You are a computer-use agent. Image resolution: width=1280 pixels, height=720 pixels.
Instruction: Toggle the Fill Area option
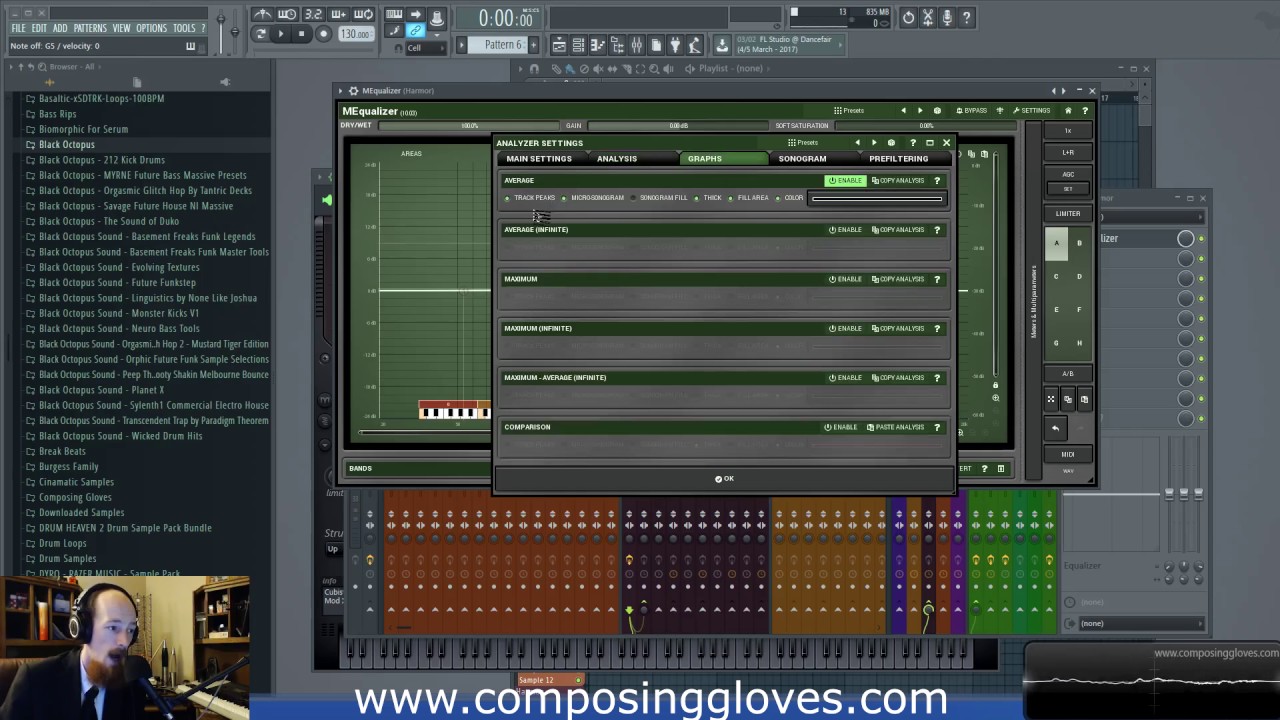click(749, 198)
